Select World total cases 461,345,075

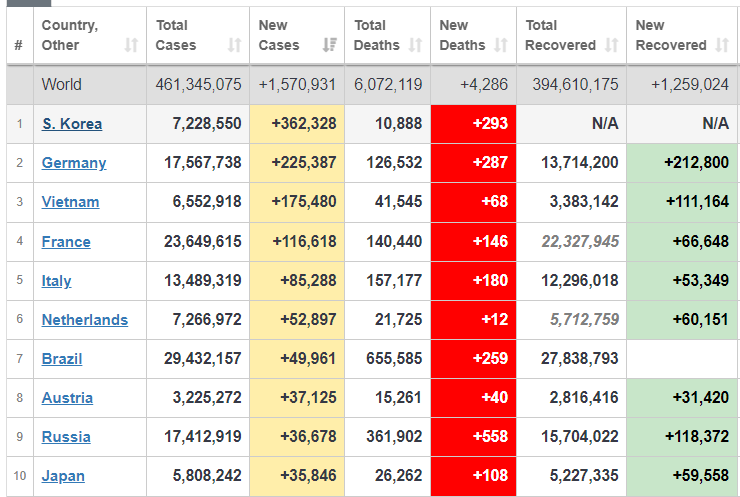(x=198, y=84)
